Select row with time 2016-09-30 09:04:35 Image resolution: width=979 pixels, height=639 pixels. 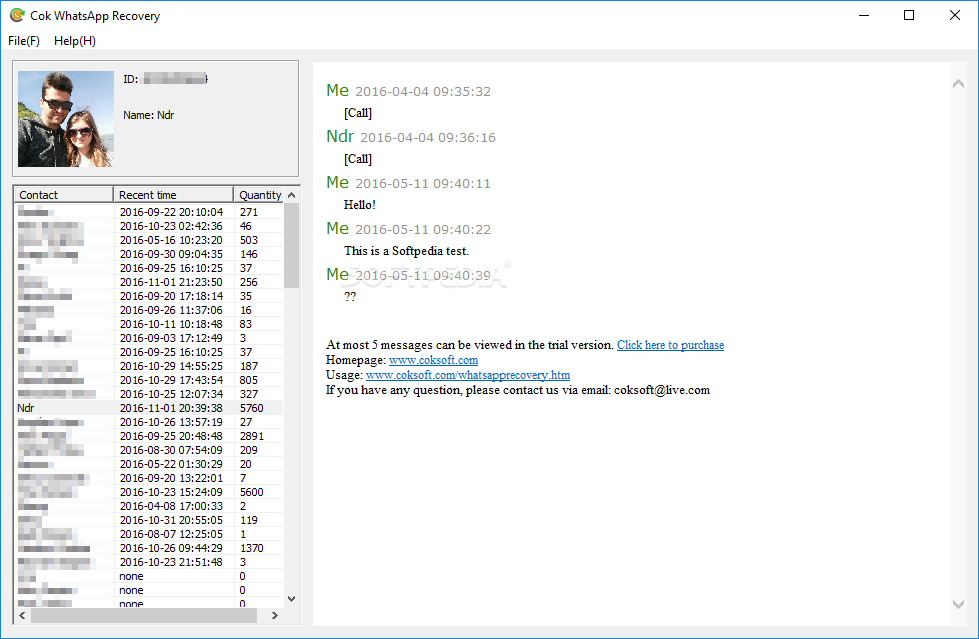click(x=149, y=254)
